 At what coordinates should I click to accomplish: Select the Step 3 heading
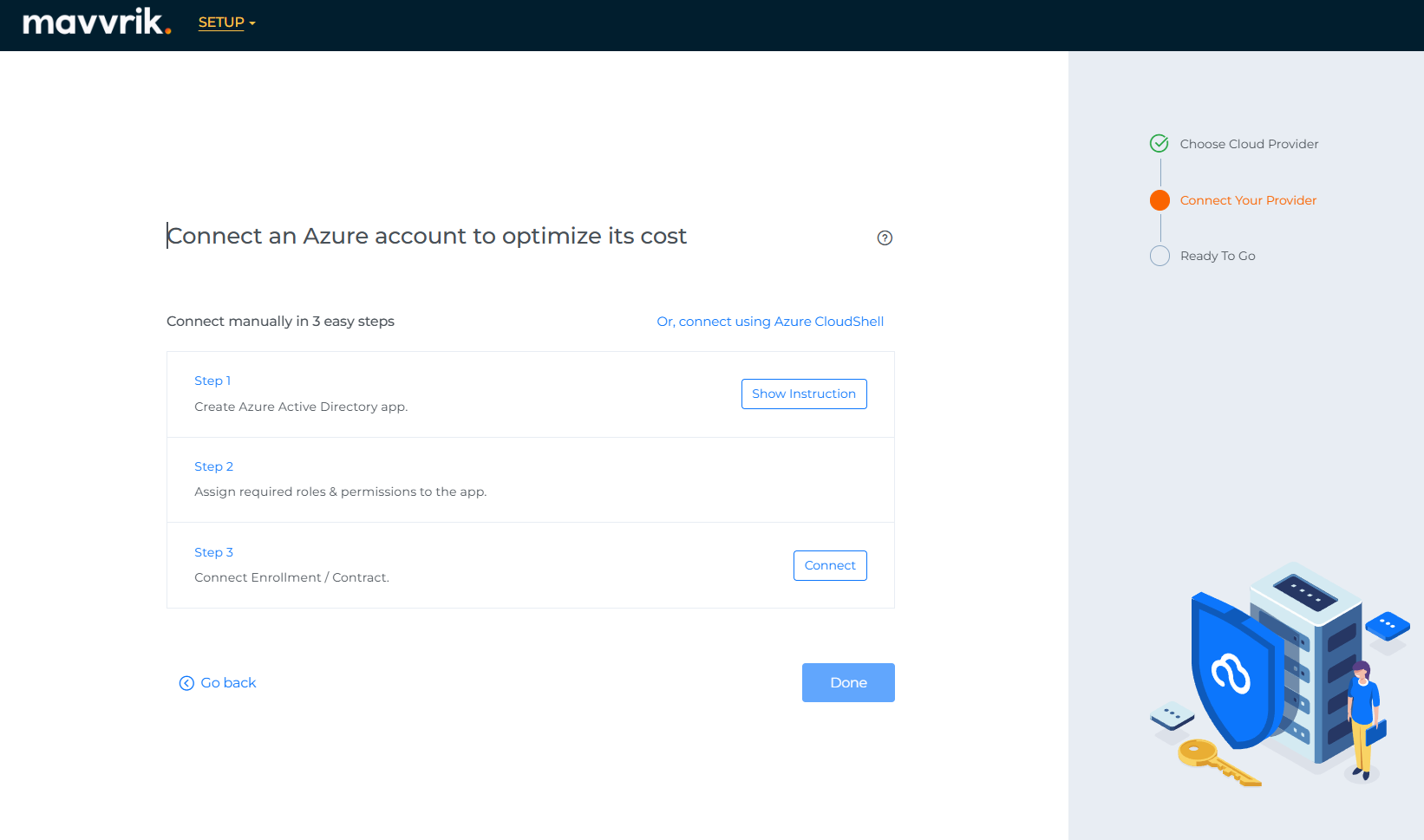point(213,552)
